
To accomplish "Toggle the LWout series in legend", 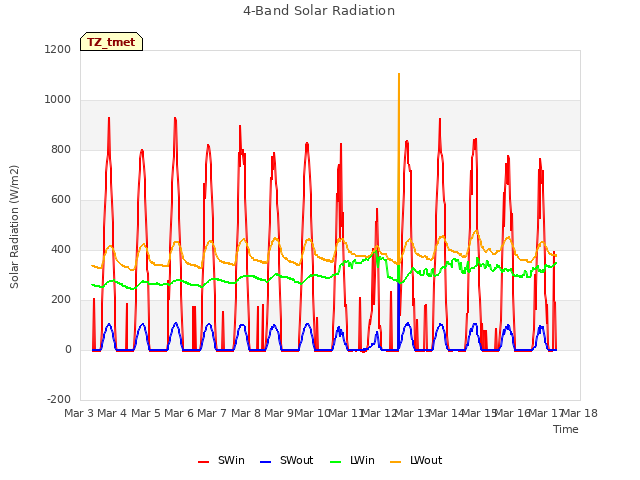I will coord(416,460).
